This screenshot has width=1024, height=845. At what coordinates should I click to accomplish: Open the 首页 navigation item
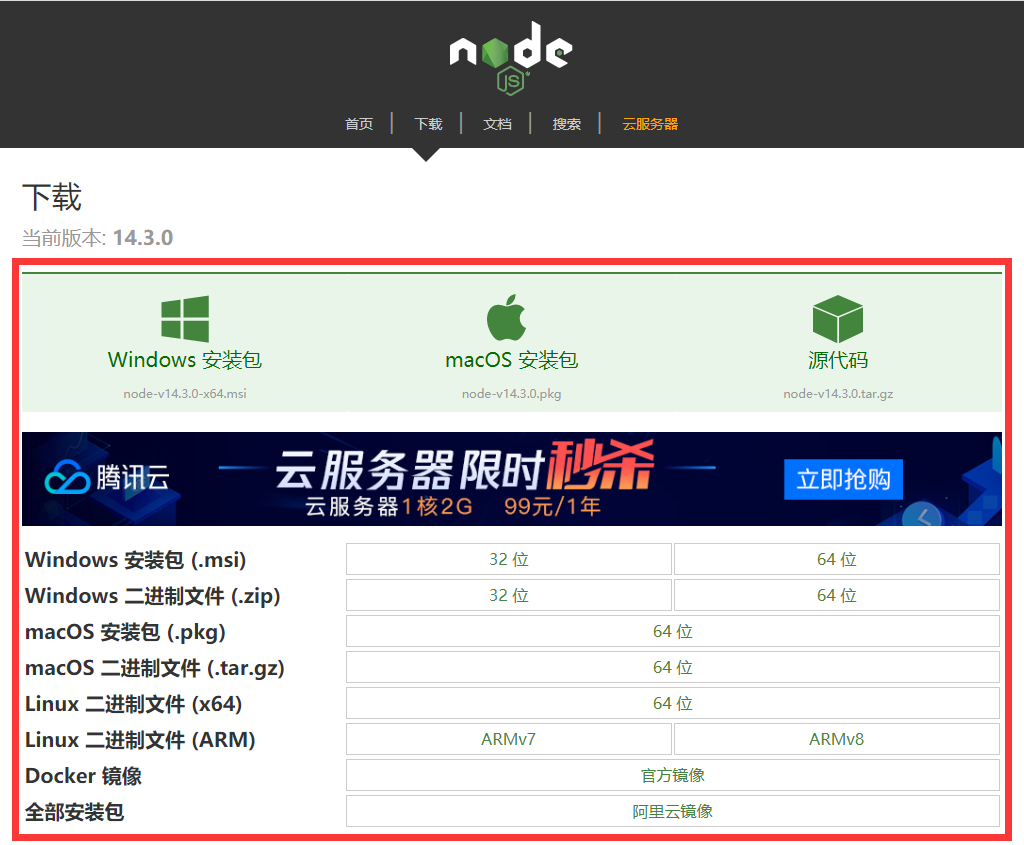(359, 124)
